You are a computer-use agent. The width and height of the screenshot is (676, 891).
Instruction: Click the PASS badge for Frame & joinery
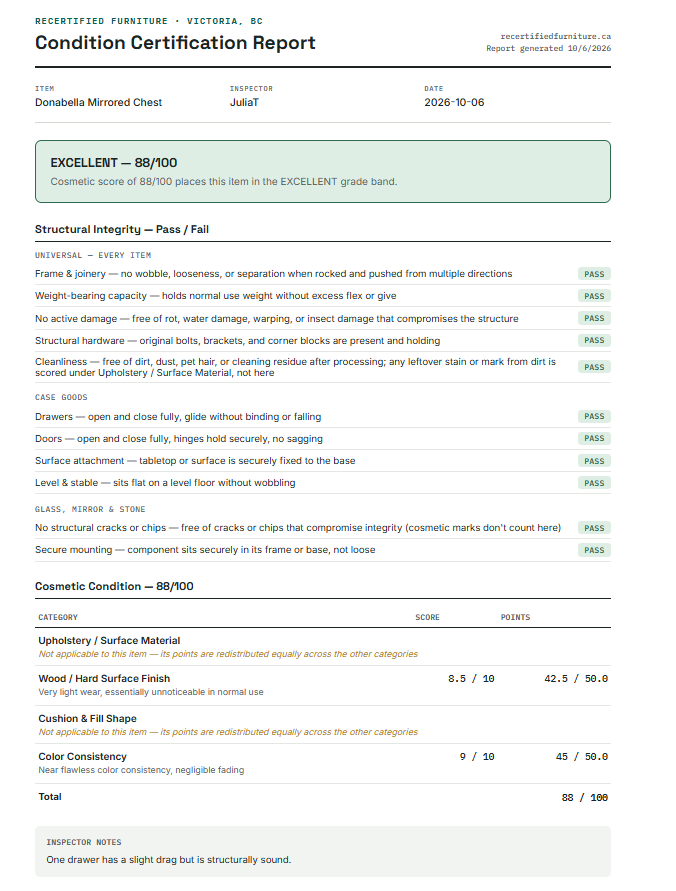[x=594, y=274]
